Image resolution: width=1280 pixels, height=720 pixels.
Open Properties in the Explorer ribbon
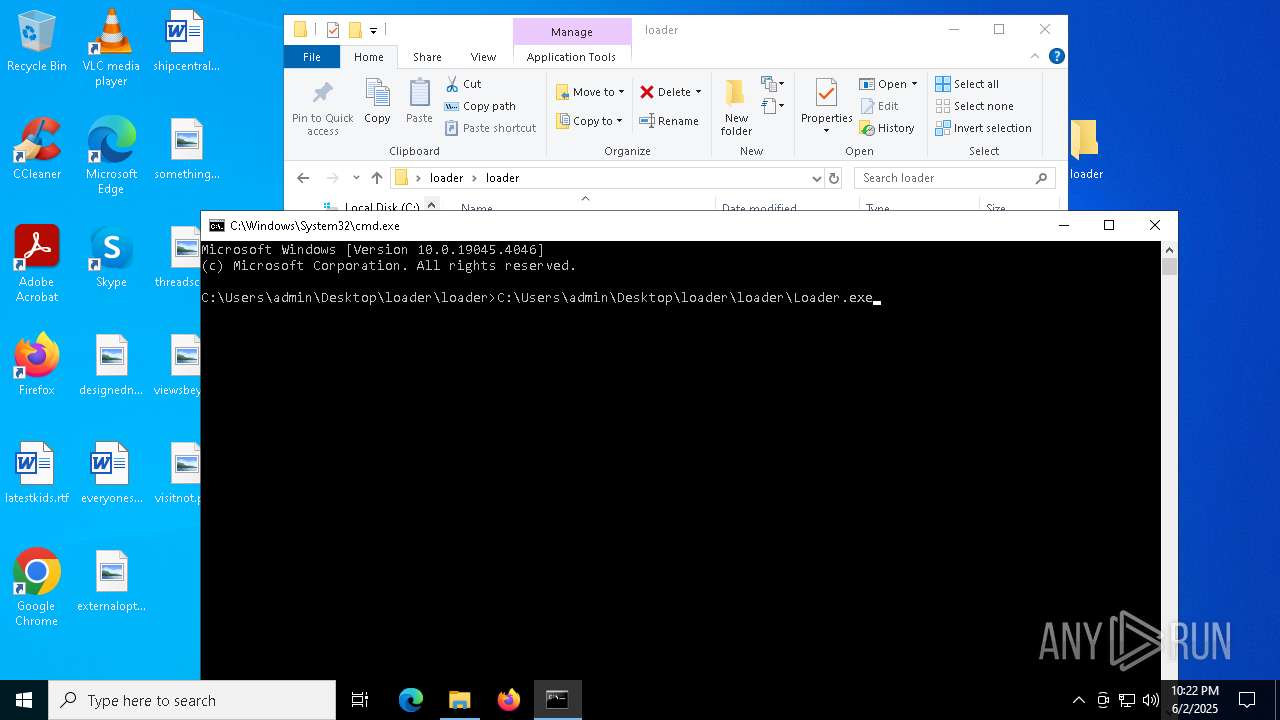[x=826, y=106]
